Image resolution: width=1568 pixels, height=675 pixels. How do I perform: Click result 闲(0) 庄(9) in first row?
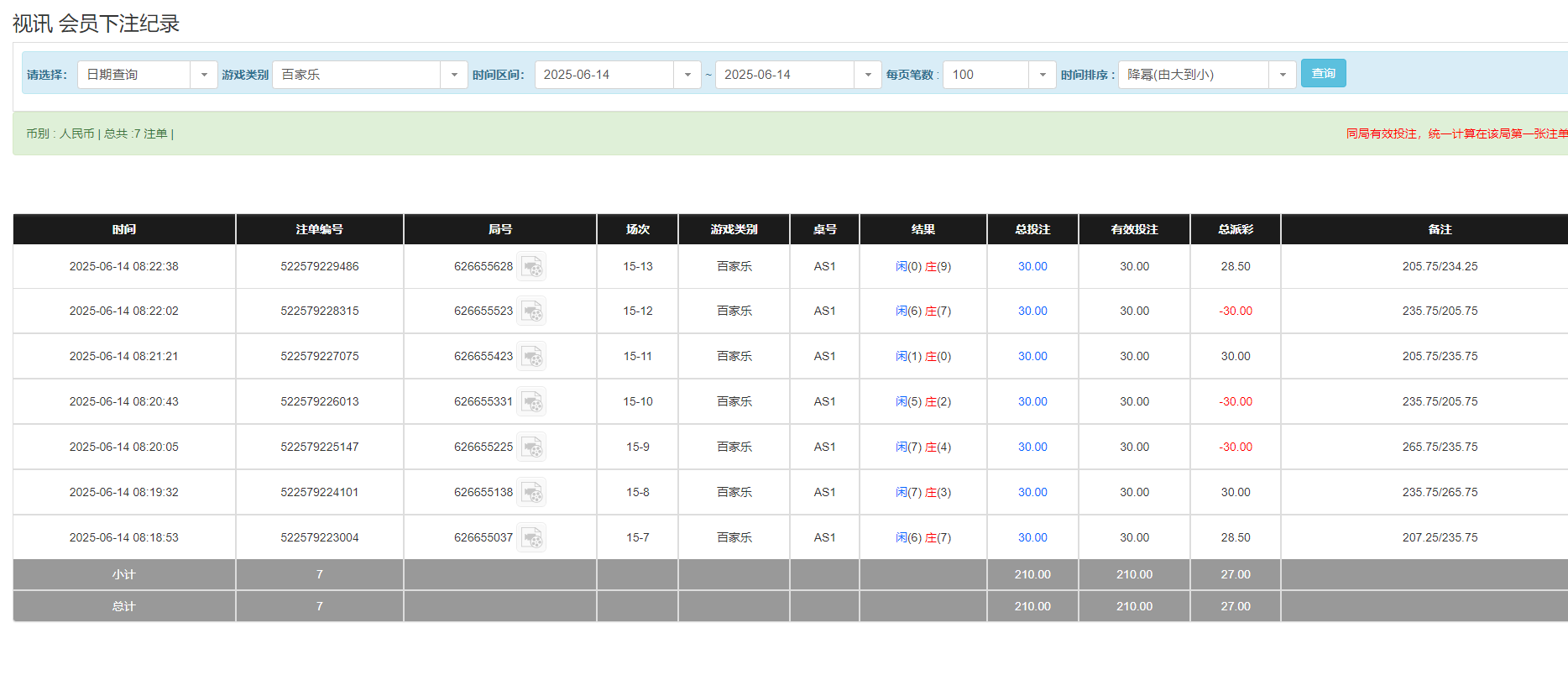pyautogui.click(x=923, y=267)
